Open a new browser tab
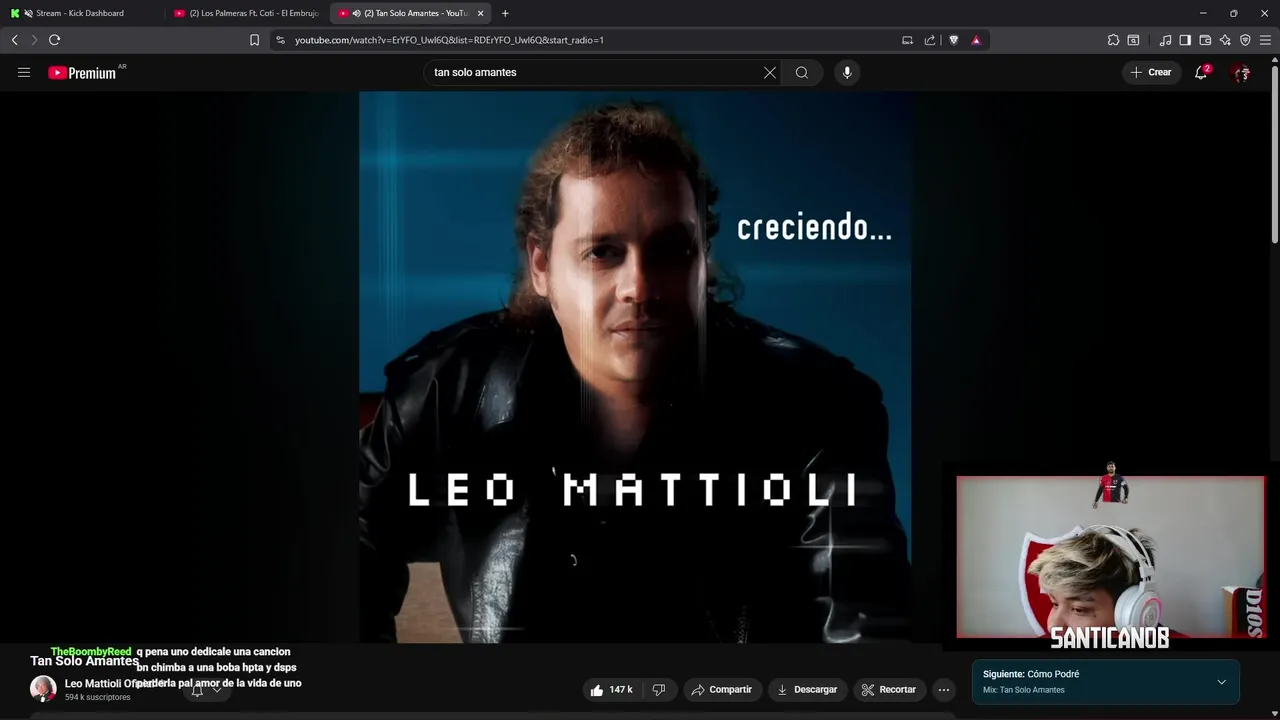The image size is (1280, 720). click(x=505, y=13)
